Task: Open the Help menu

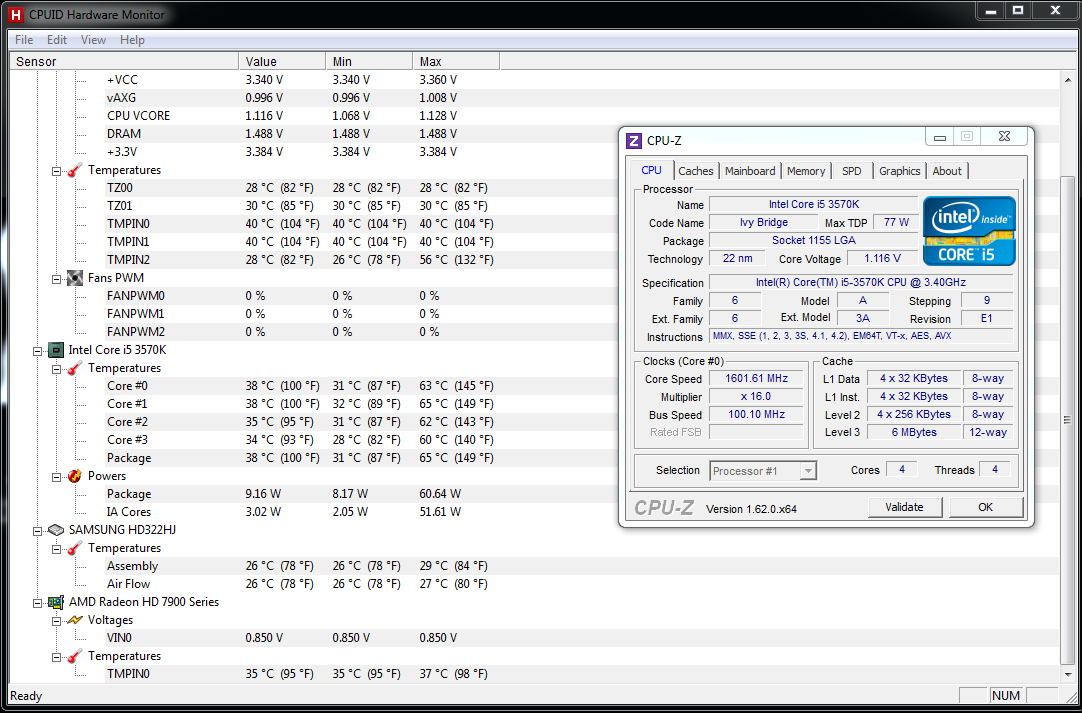Action: point(132,40)
